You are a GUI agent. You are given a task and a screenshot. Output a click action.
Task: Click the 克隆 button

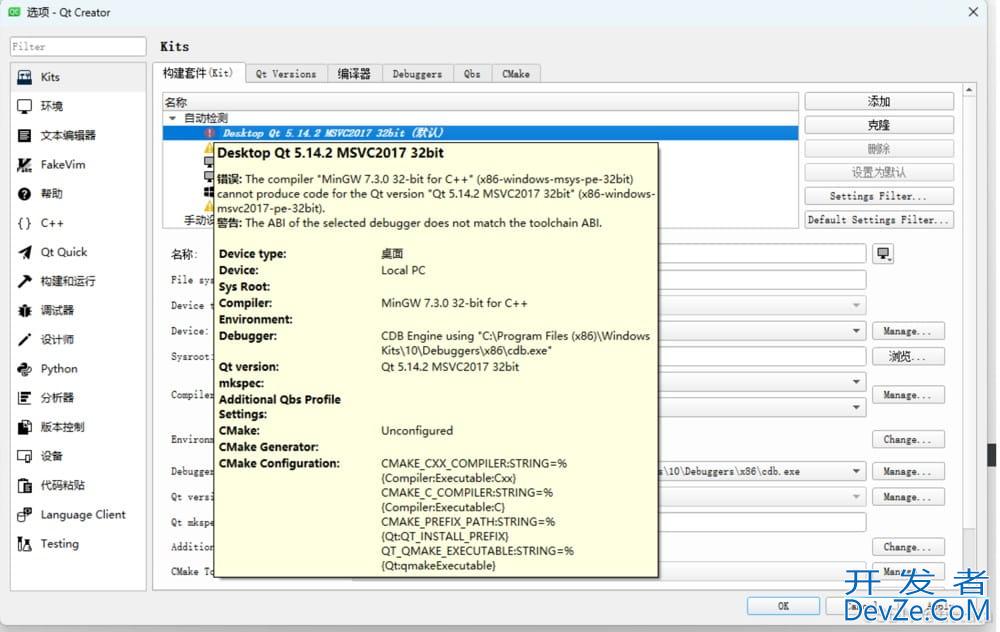(x=879, y=125)
